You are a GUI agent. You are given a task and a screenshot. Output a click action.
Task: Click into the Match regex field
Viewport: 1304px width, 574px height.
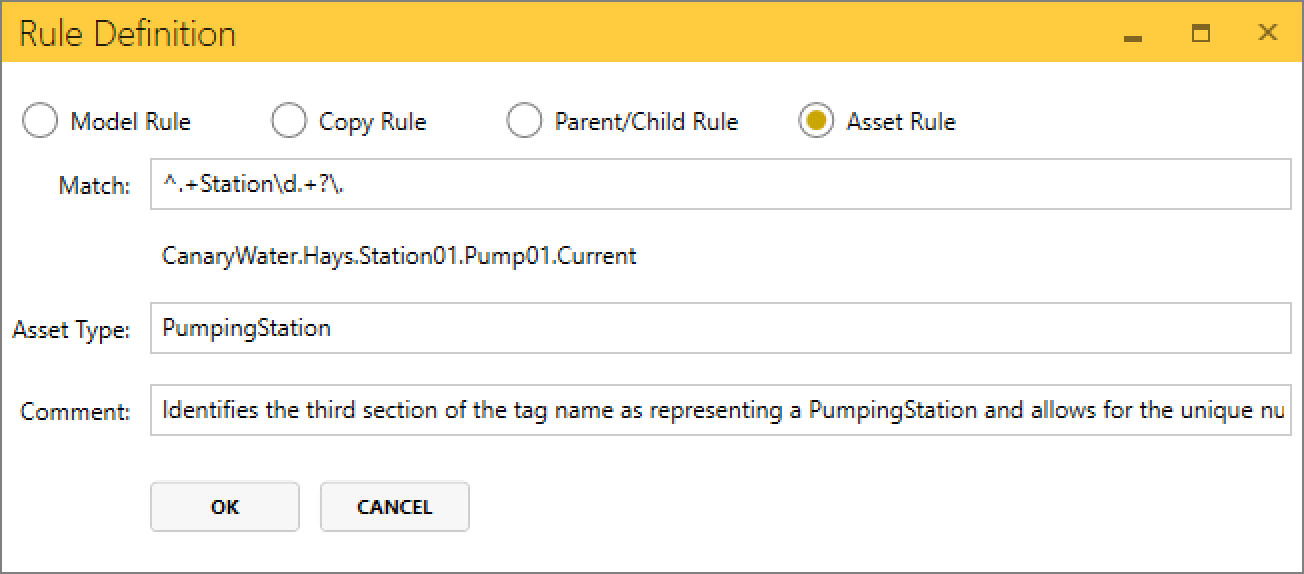point(720,185)
